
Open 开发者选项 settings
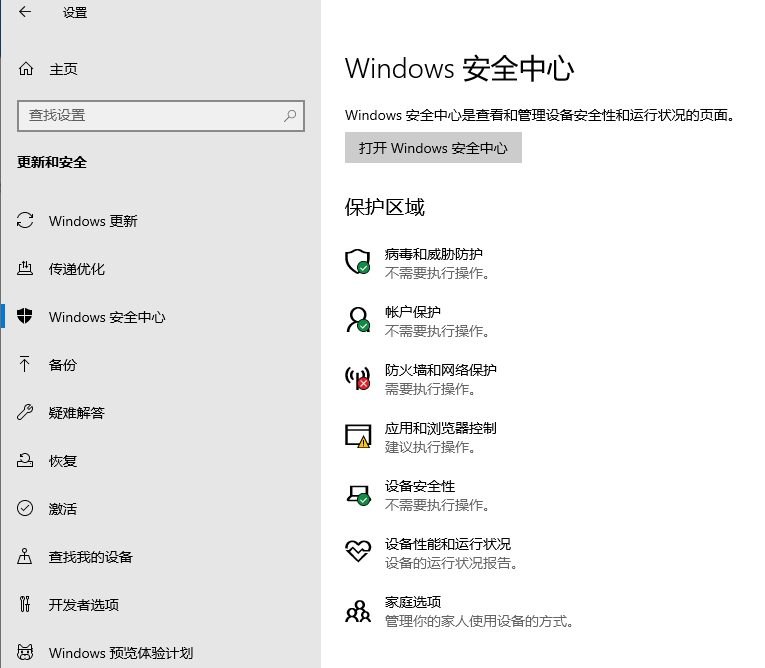coord(83,605)
